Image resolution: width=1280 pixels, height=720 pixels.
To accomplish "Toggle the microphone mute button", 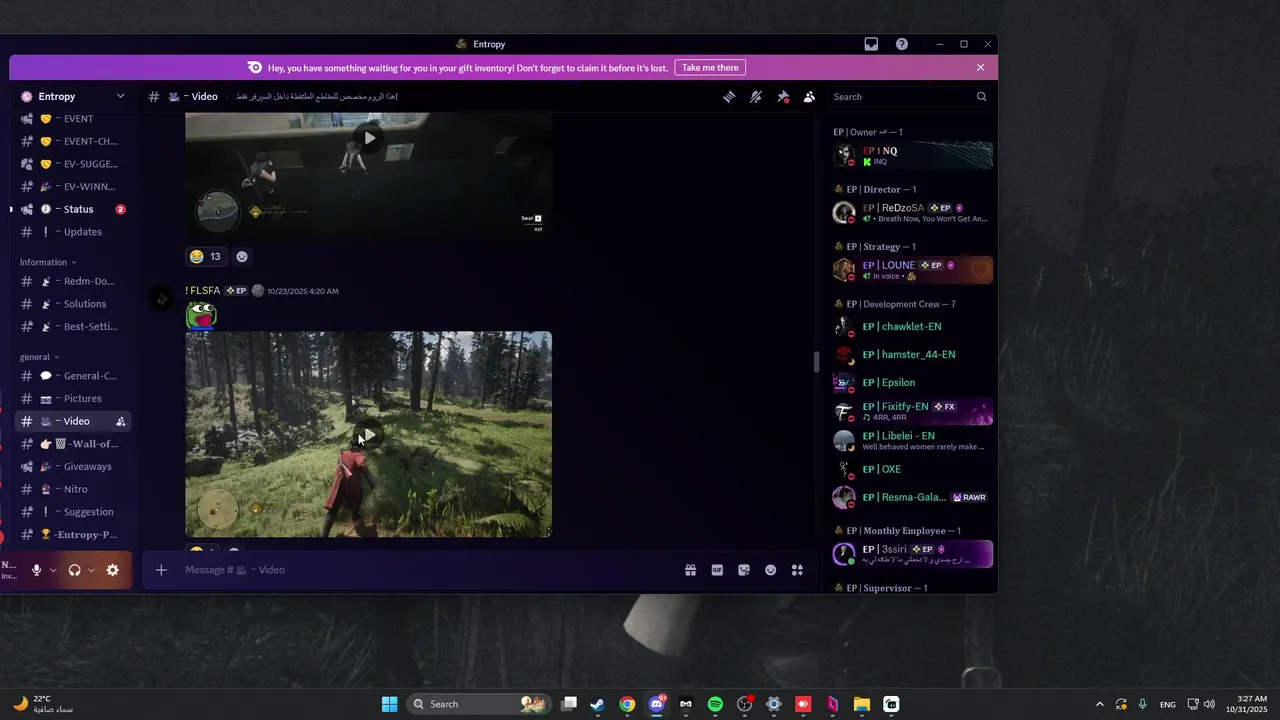I will (36, 570).
